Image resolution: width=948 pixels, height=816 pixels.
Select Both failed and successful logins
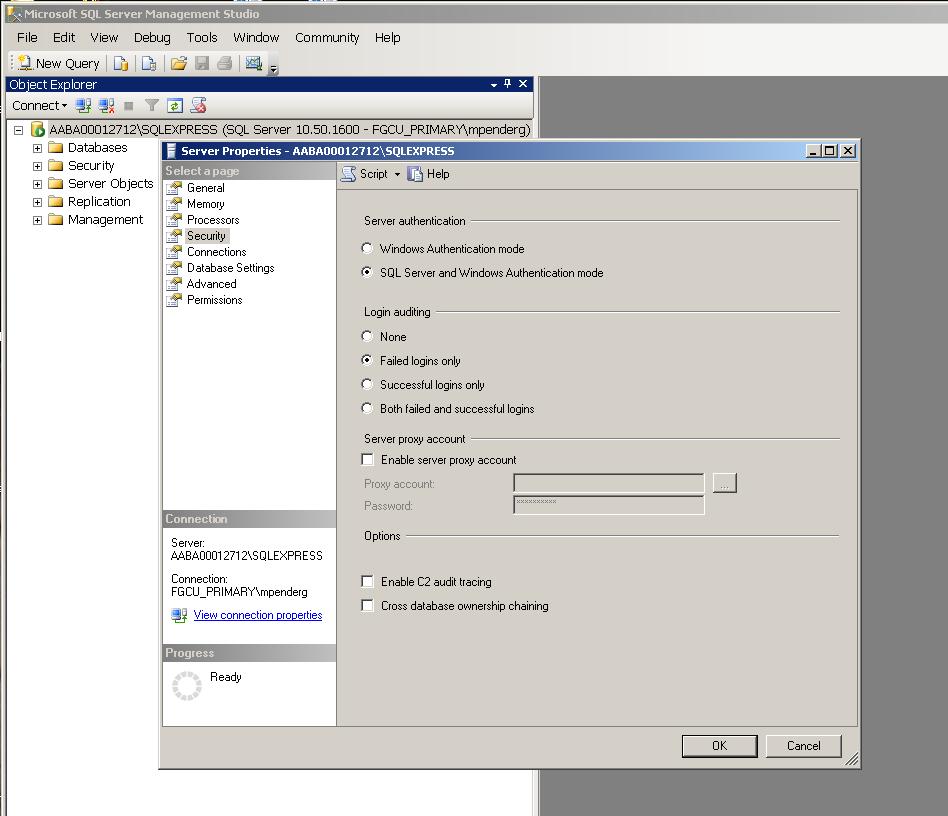click(x=367, y=409)
